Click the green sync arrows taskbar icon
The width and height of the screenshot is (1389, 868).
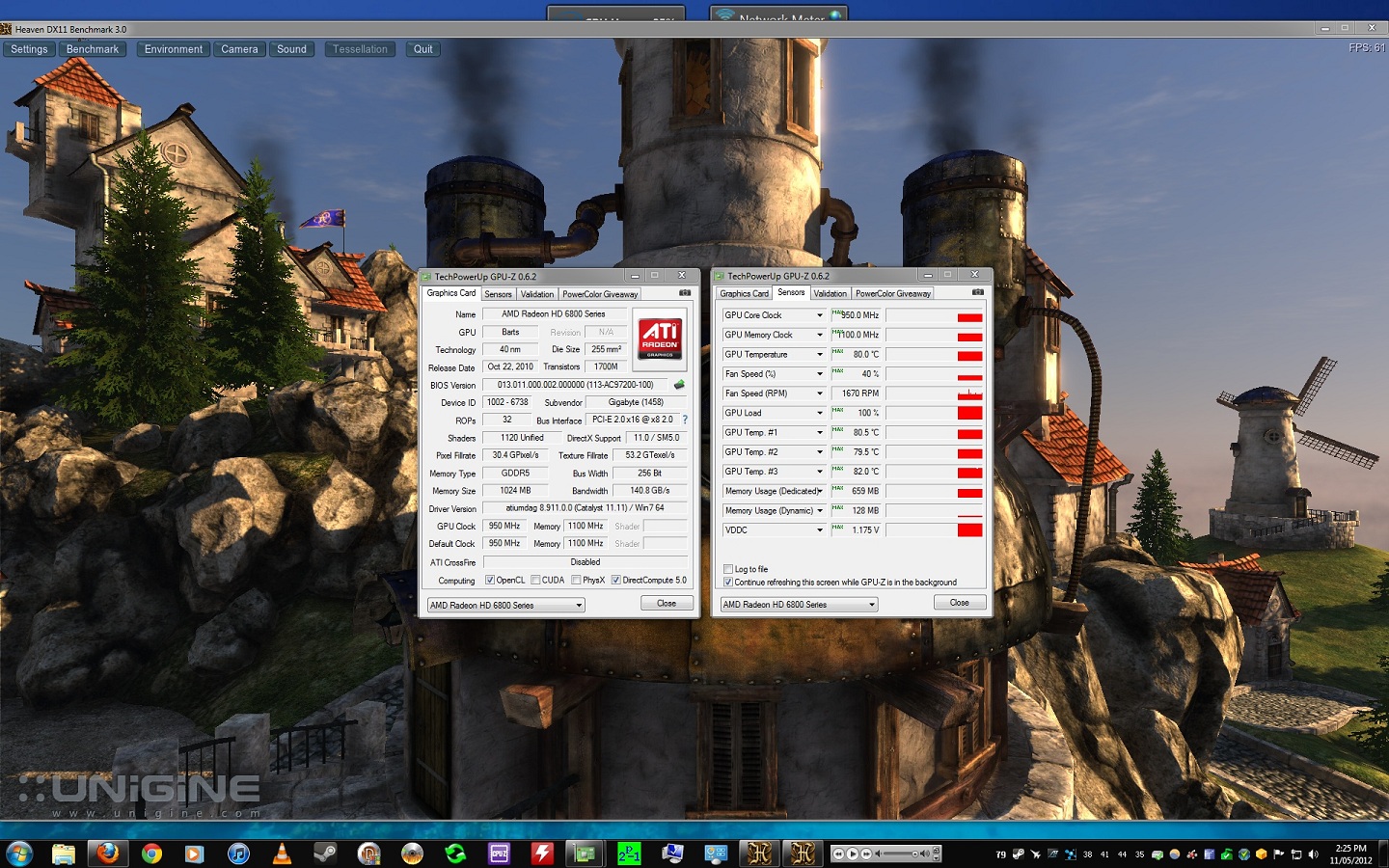coord(455,854)
